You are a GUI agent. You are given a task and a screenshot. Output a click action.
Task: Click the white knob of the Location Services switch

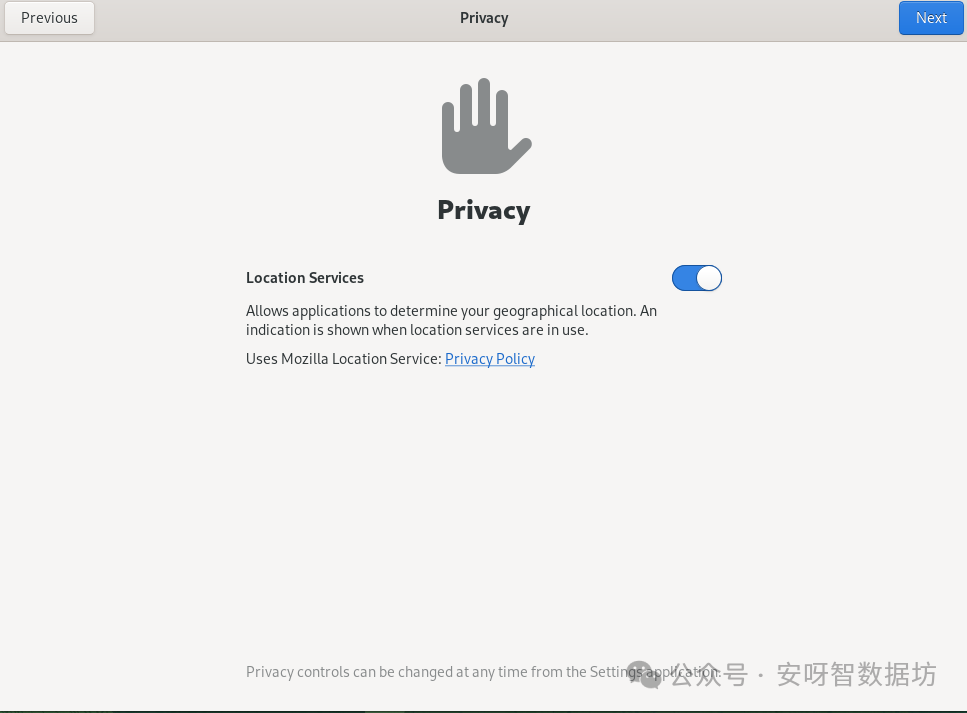[709, 278]
